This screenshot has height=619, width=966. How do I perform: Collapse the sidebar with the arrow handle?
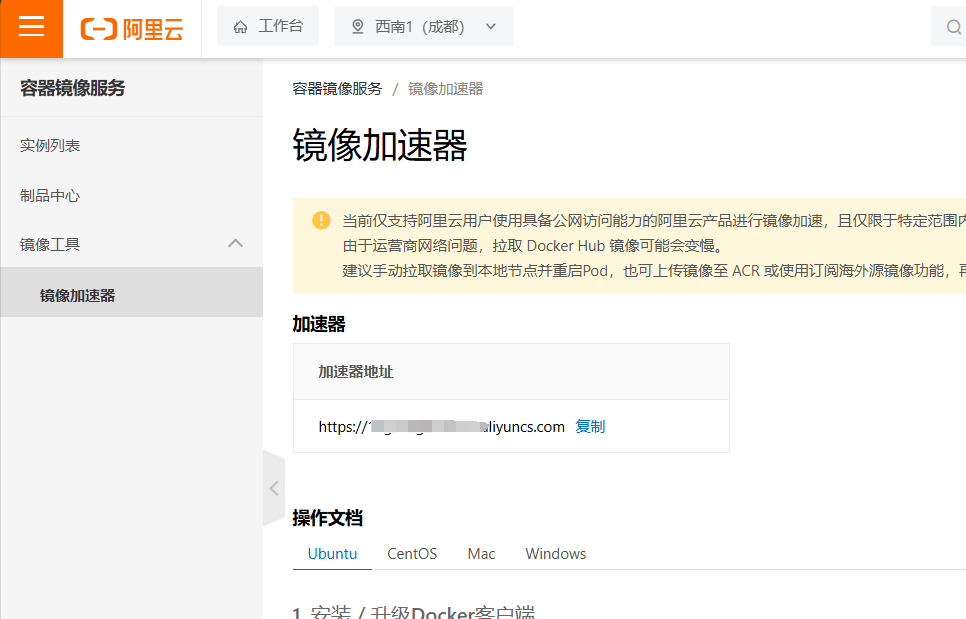pyautogui.click(x=274, y=488)
